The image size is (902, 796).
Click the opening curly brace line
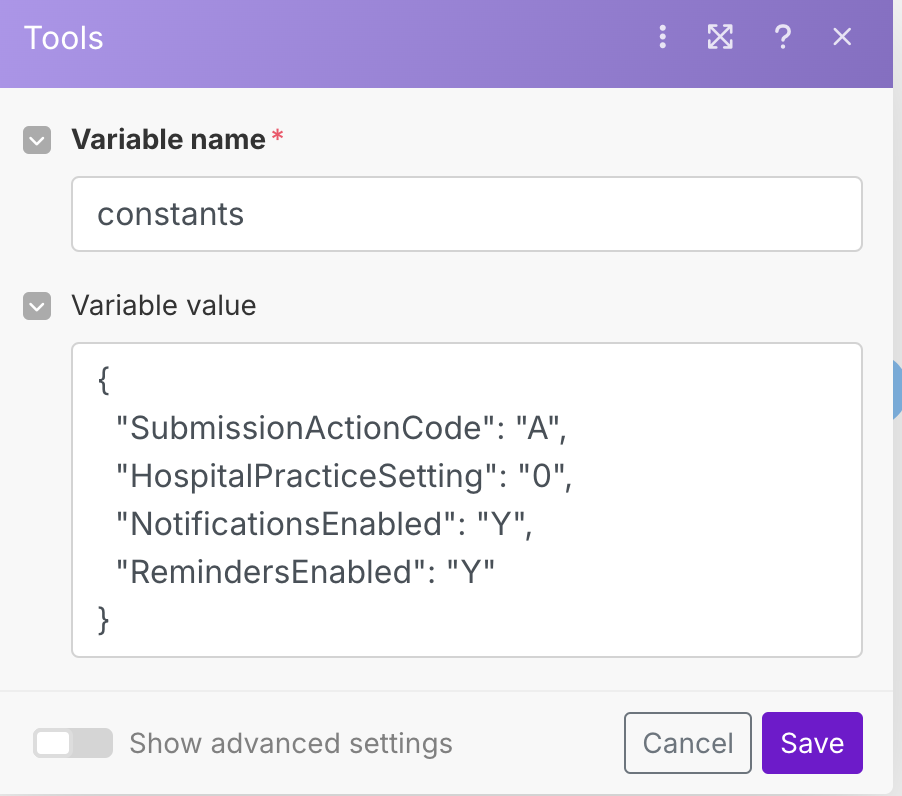(x=103, y=381)
